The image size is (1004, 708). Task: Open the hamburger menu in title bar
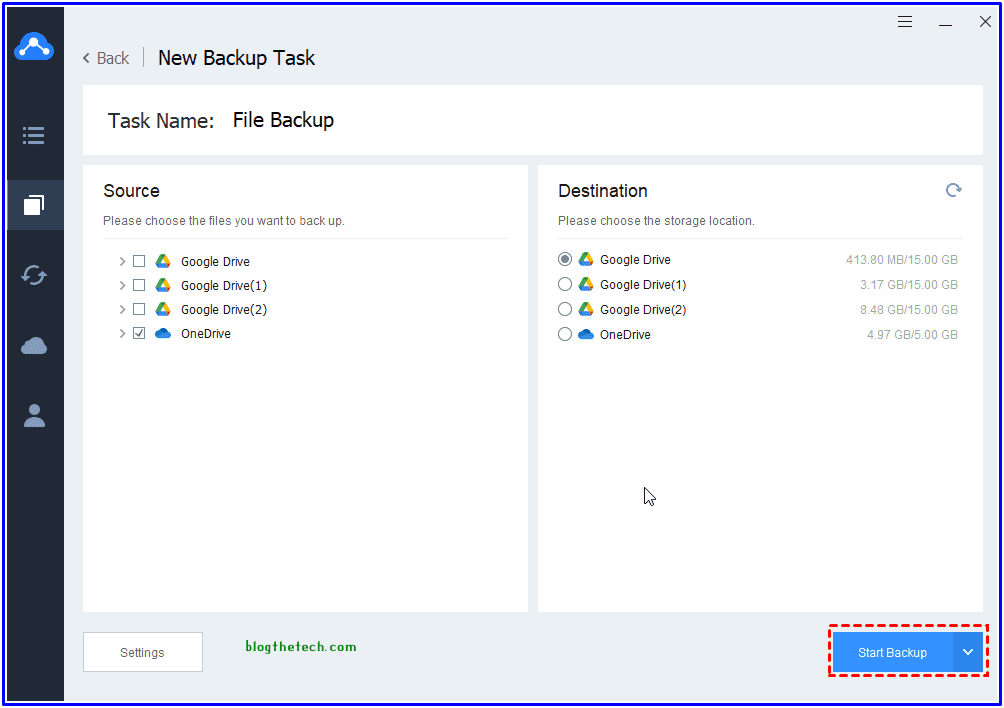click(x=905, y=22)
